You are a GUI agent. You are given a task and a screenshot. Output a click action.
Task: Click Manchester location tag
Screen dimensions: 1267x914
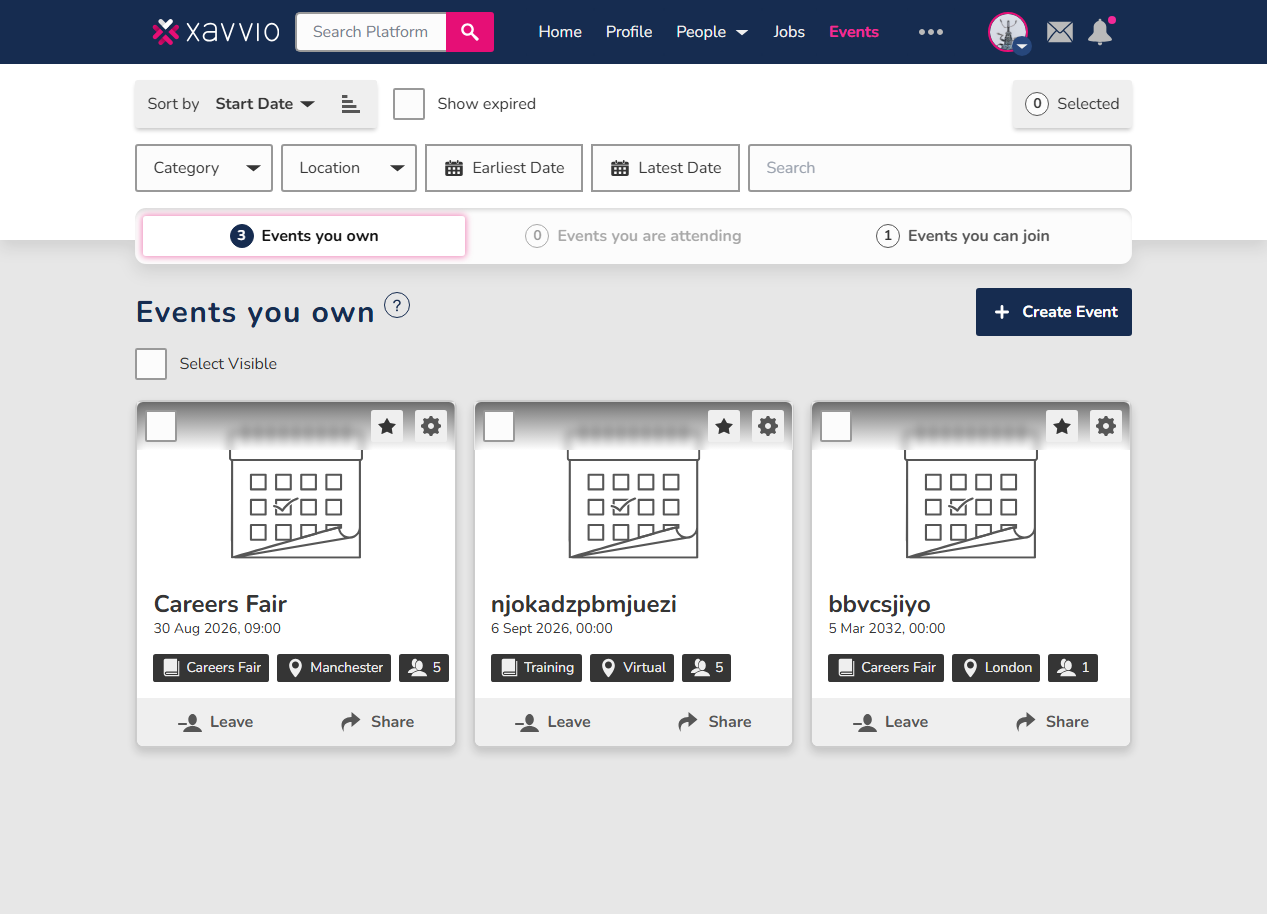[x=334, y=668]
